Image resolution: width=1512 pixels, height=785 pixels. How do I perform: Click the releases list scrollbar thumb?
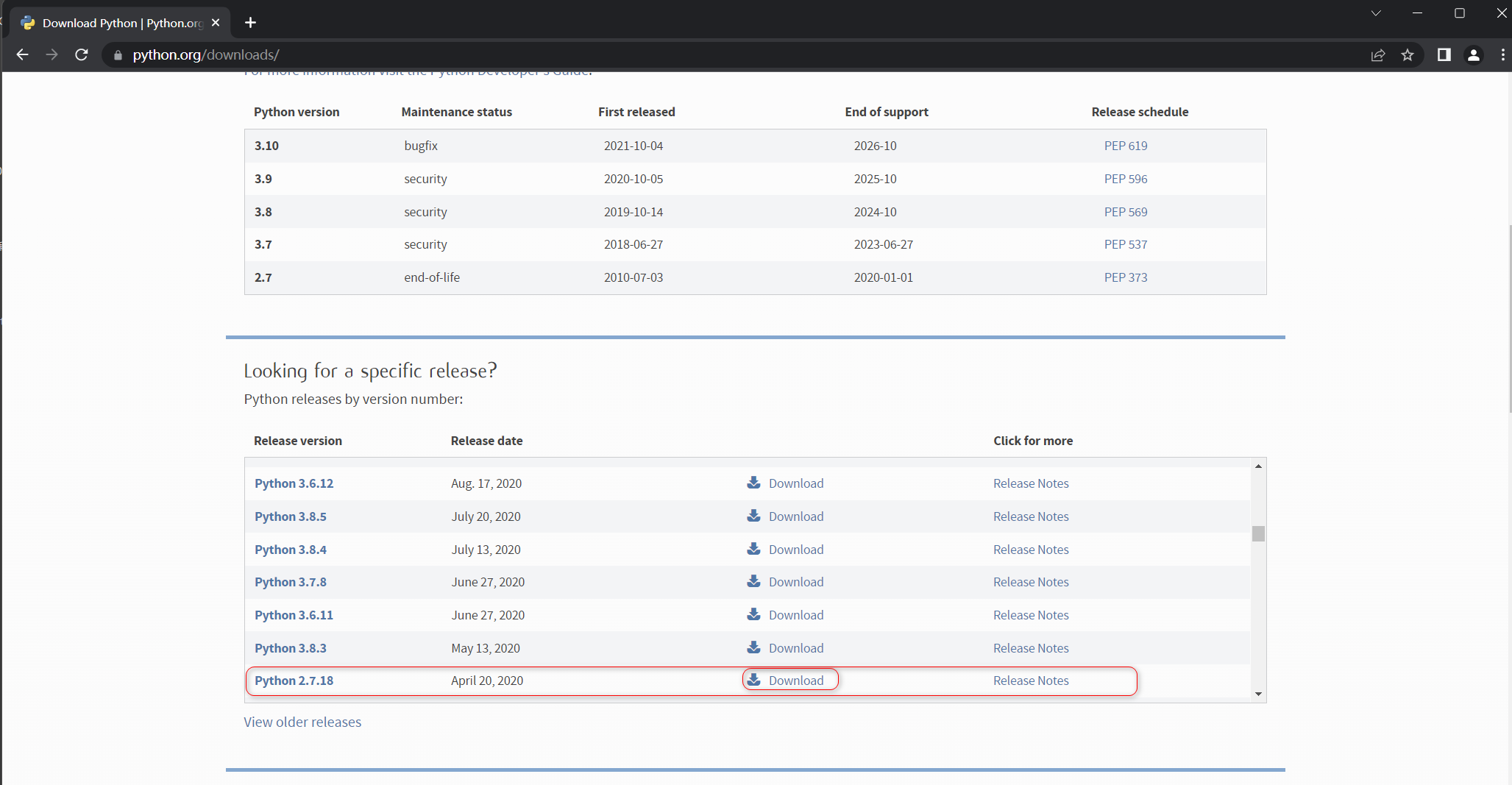pyautogui.click(x=1258, y=533)
